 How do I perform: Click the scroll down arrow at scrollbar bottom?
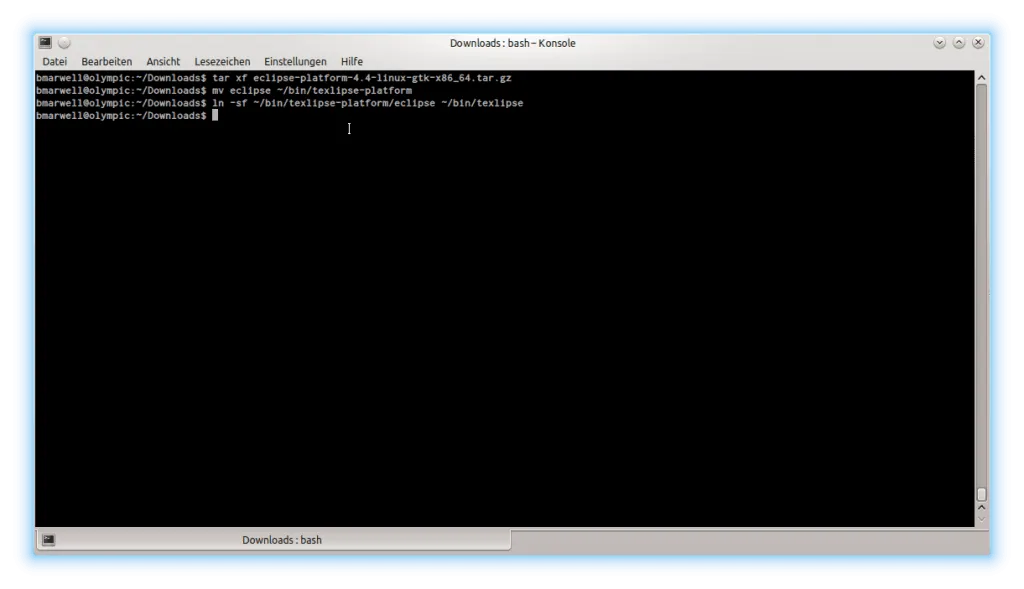click(981, 519)
